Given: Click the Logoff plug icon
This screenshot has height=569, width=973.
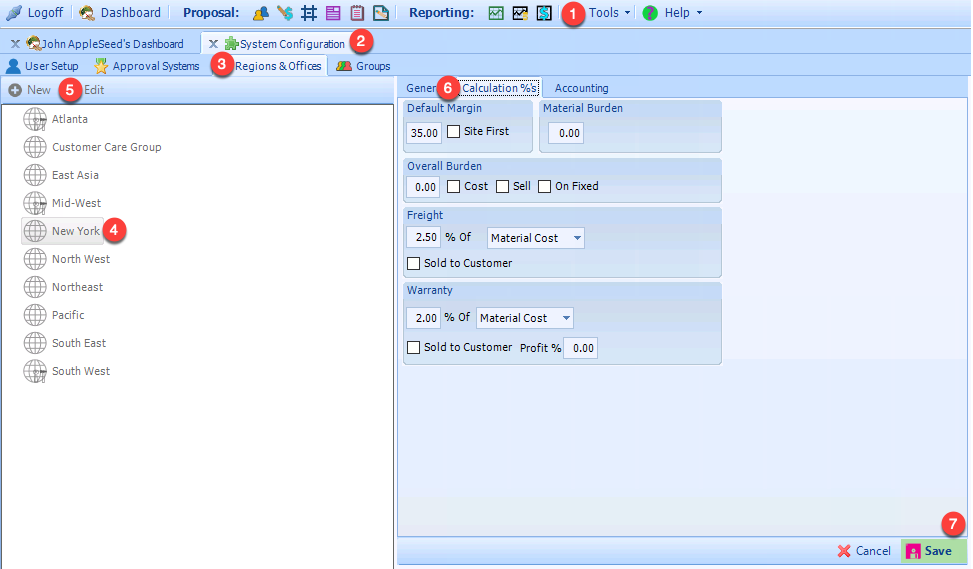Looking at the screenshot, I should [14, 12].
